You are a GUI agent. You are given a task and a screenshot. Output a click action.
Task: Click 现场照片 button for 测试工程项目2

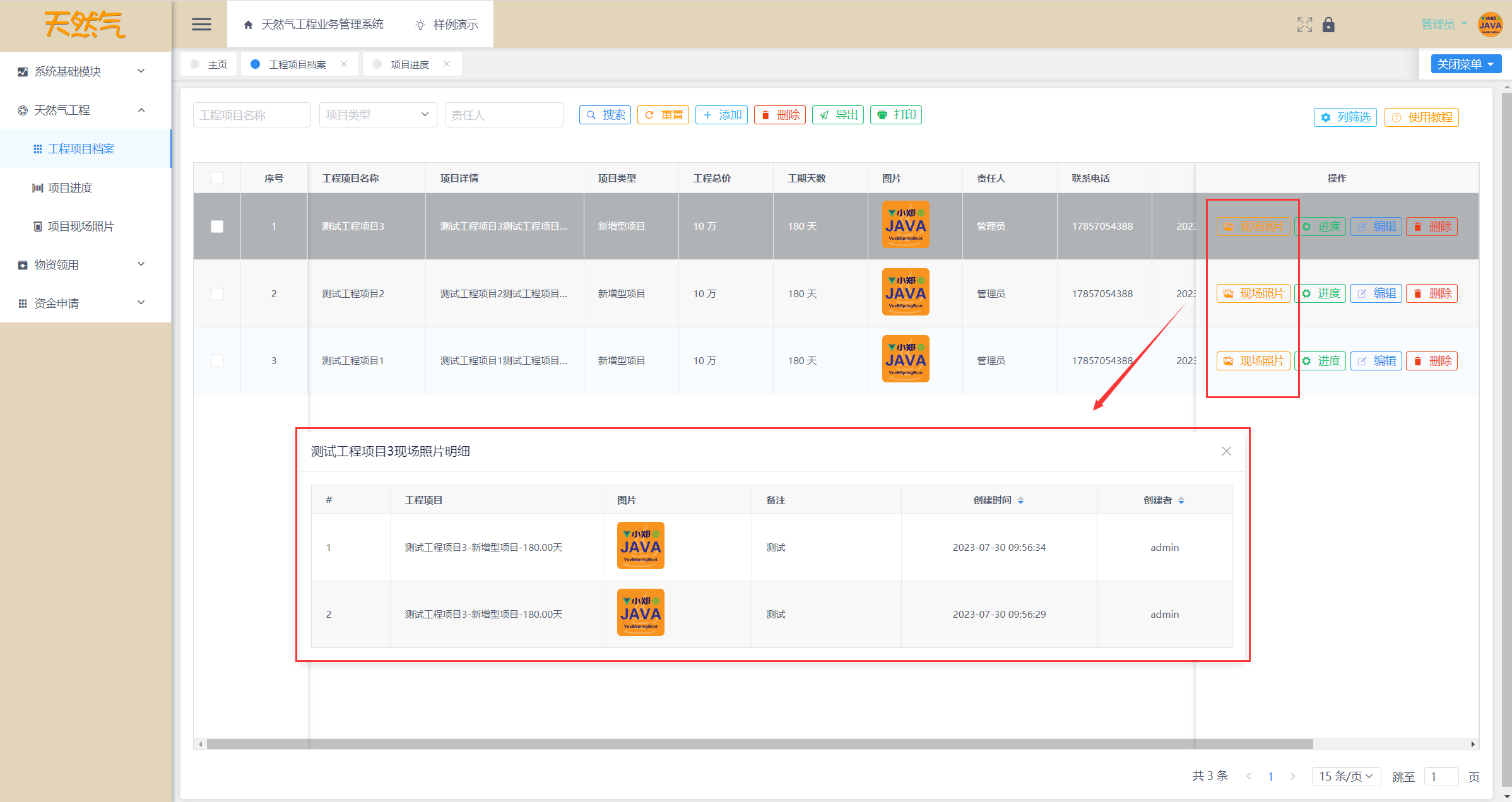1253,293
